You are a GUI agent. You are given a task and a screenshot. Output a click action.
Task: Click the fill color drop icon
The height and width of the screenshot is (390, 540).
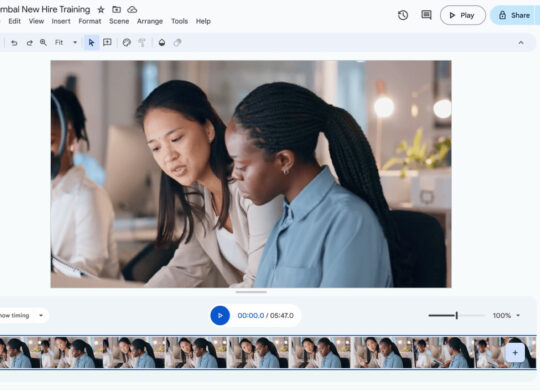coord(162,42)
